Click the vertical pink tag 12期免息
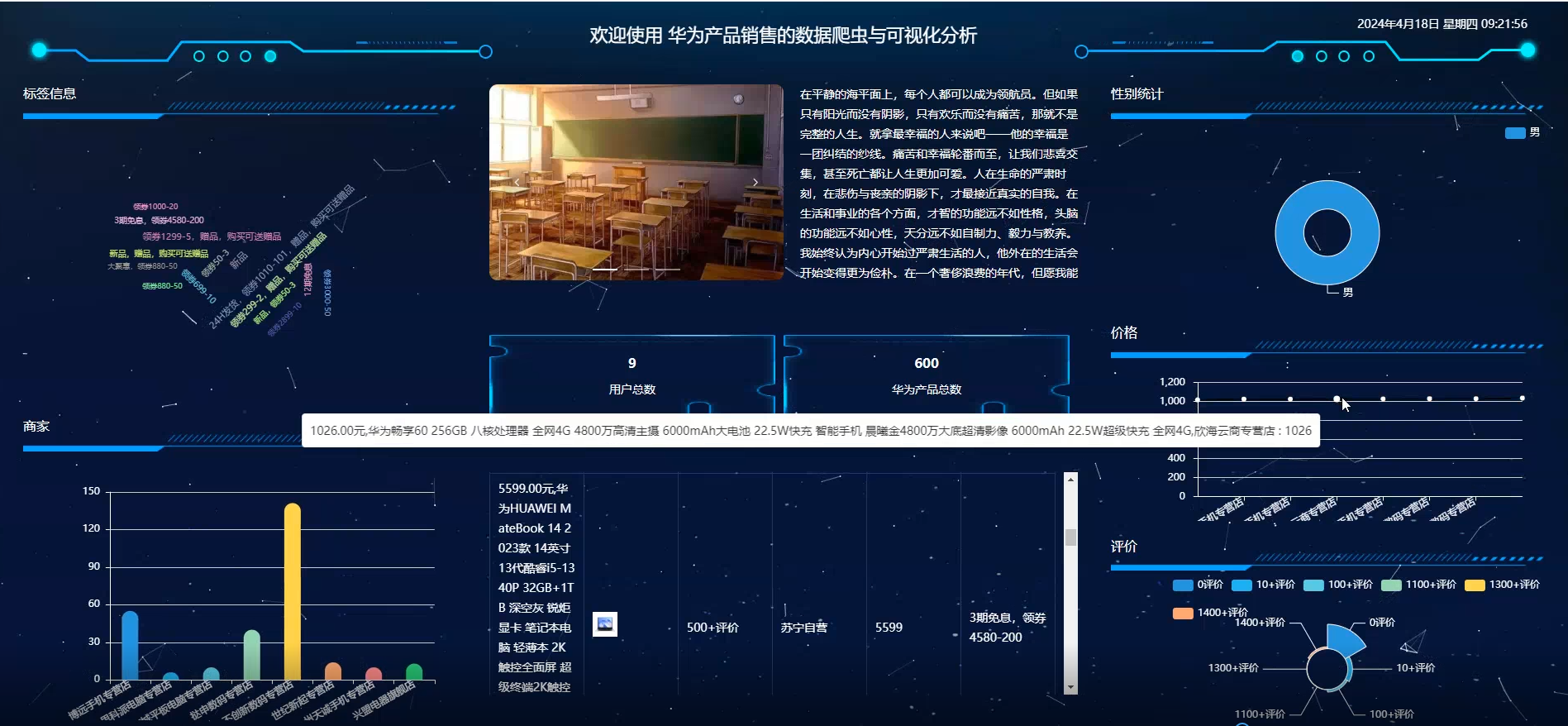 (x=307, y=280)
